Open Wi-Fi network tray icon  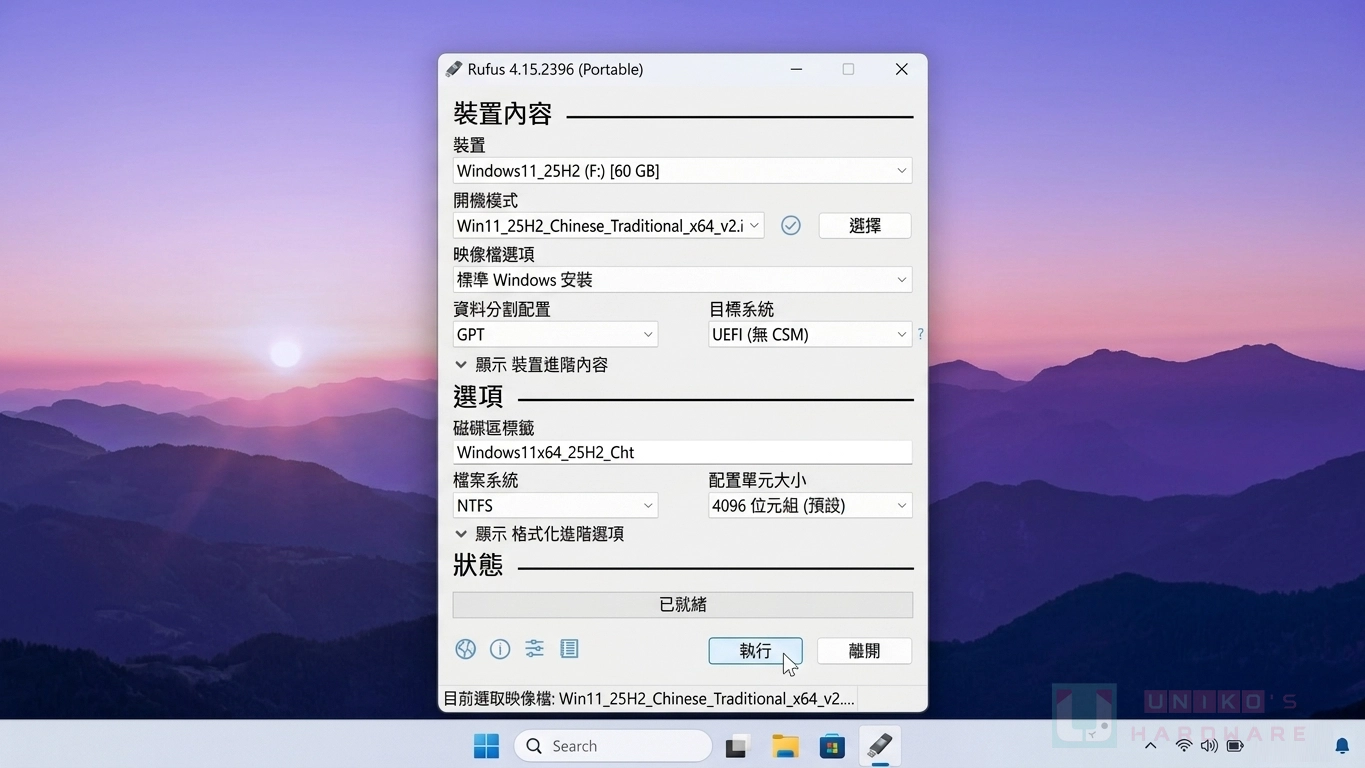[1184, 746]
